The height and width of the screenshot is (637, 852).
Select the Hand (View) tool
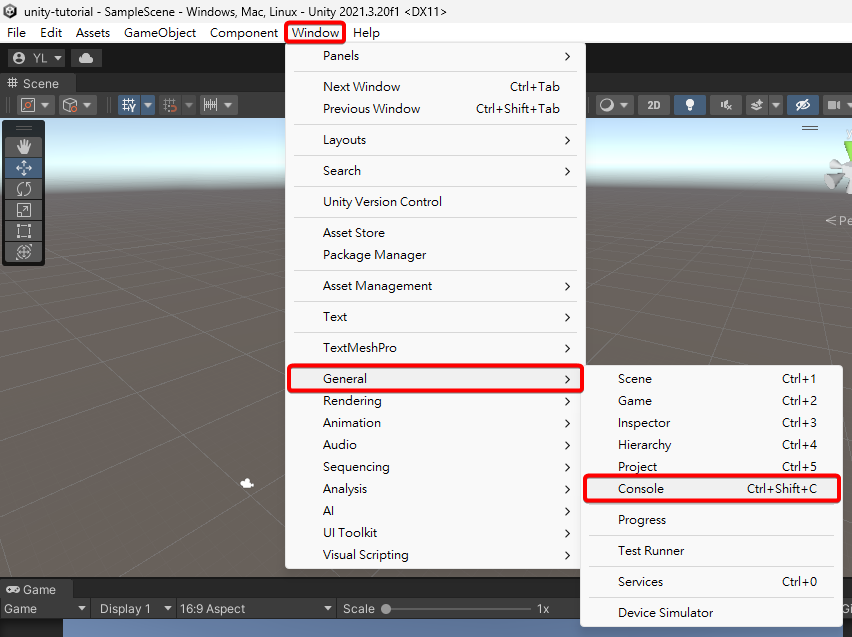click(x=23, y=147)
